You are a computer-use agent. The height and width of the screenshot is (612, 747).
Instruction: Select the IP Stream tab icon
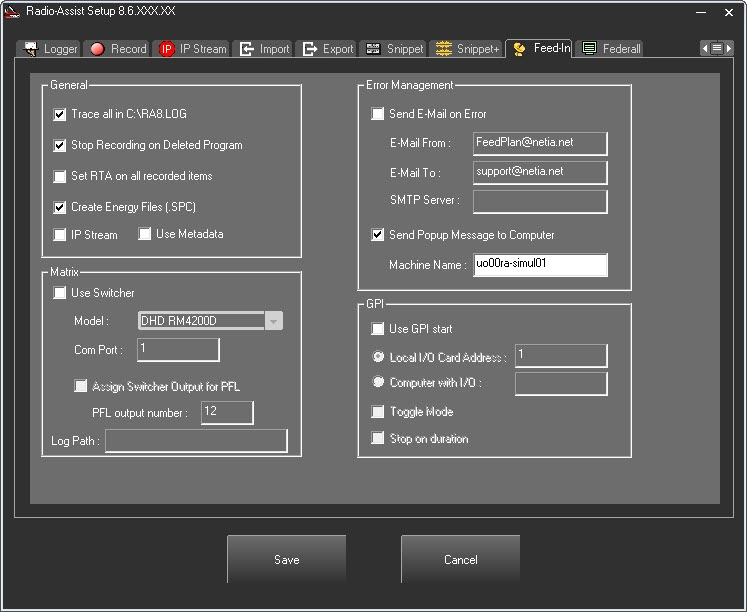pos(167,48)
